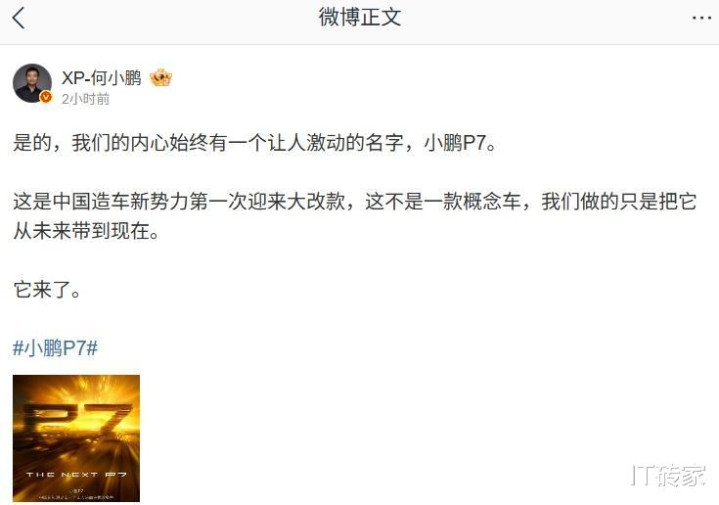Tap the IT砖家 watermark
Image resolution: width=719 pixels, height=505 pixels.
668,475
